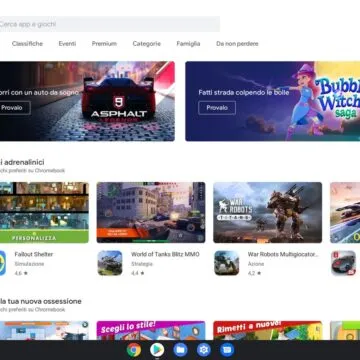
Task: Click Provalo button on Bubble Witch banner
Action: (x=217, y=108)
